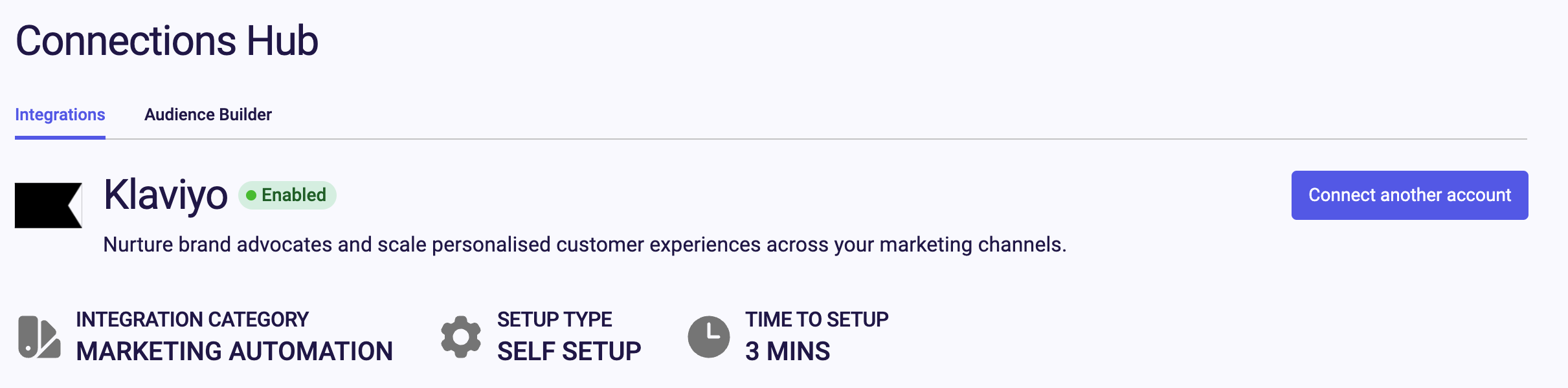1568x388 pixels.
Task: Click the INTEGRATION CATEGORY label
Action: pos(192,319)
